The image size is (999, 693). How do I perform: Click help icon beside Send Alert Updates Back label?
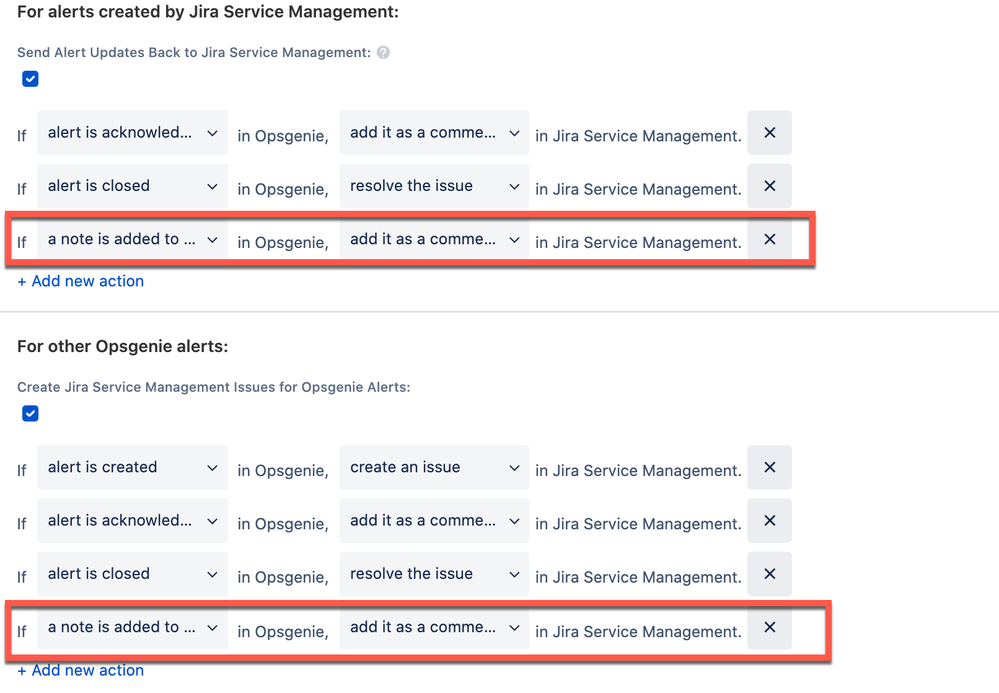(383, 53)
